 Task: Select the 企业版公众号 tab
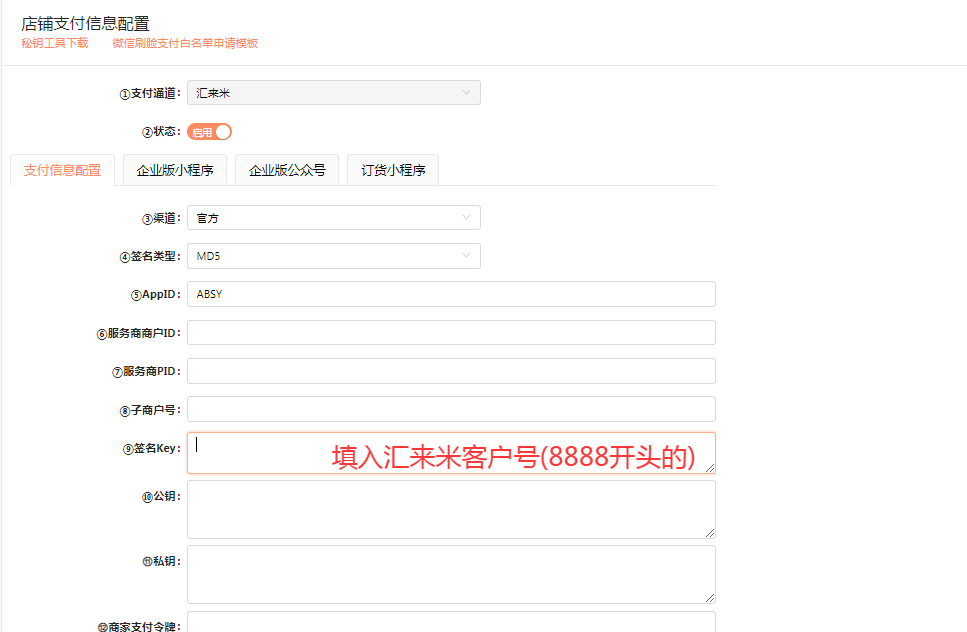click(287, 170)
